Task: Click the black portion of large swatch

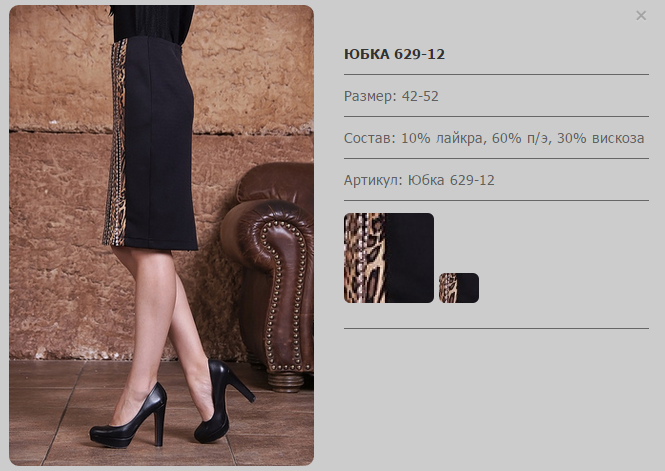Action: tap(409, 258)
